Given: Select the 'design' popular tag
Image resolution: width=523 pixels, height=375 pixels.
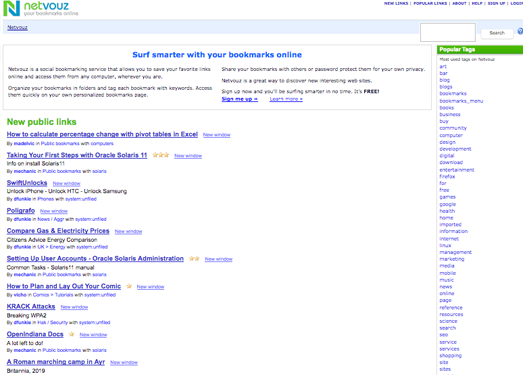Looking at the screenshot, I should coord(447,142).
